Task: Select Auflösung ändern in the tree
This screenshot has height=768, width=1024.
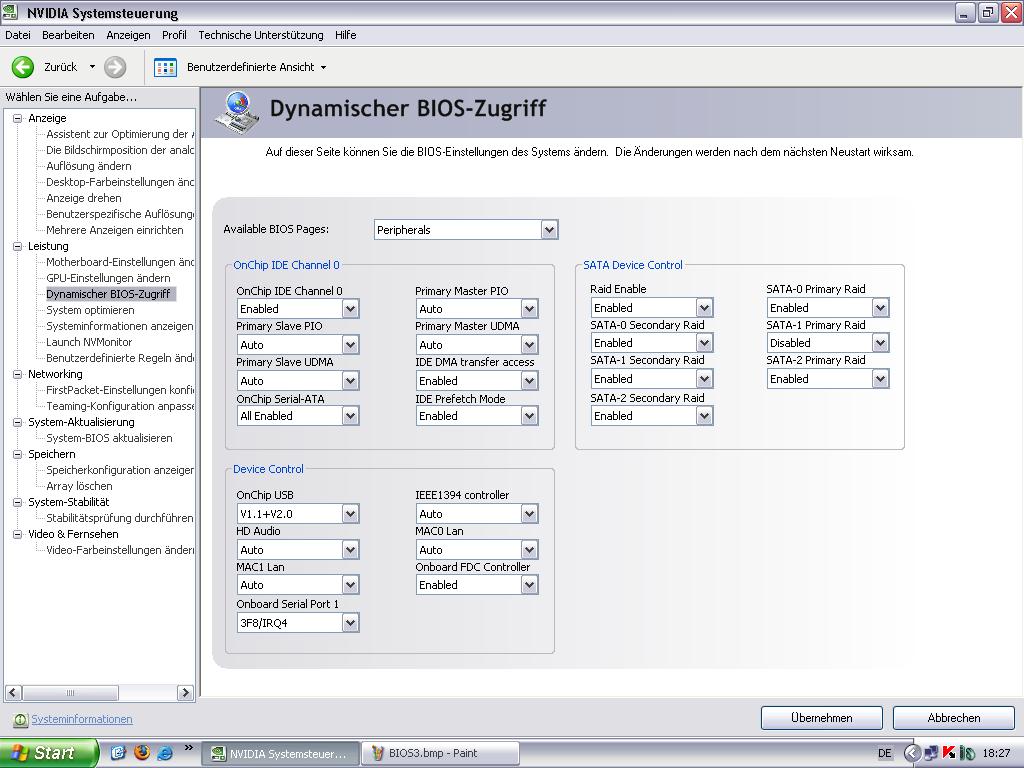Action: click(89, 166)
